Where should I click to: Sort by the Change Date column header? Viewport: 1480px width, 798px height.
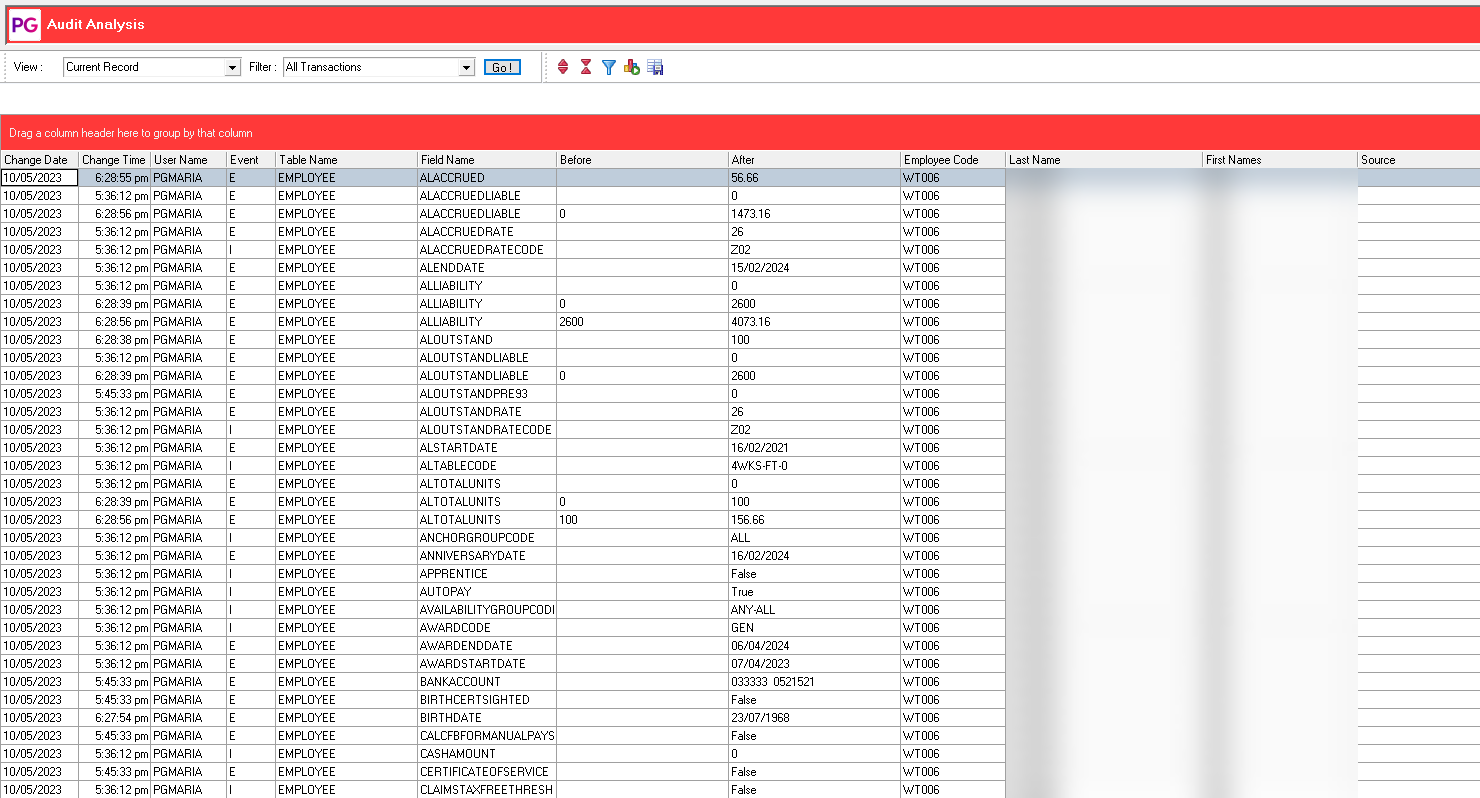coord(38,160)
